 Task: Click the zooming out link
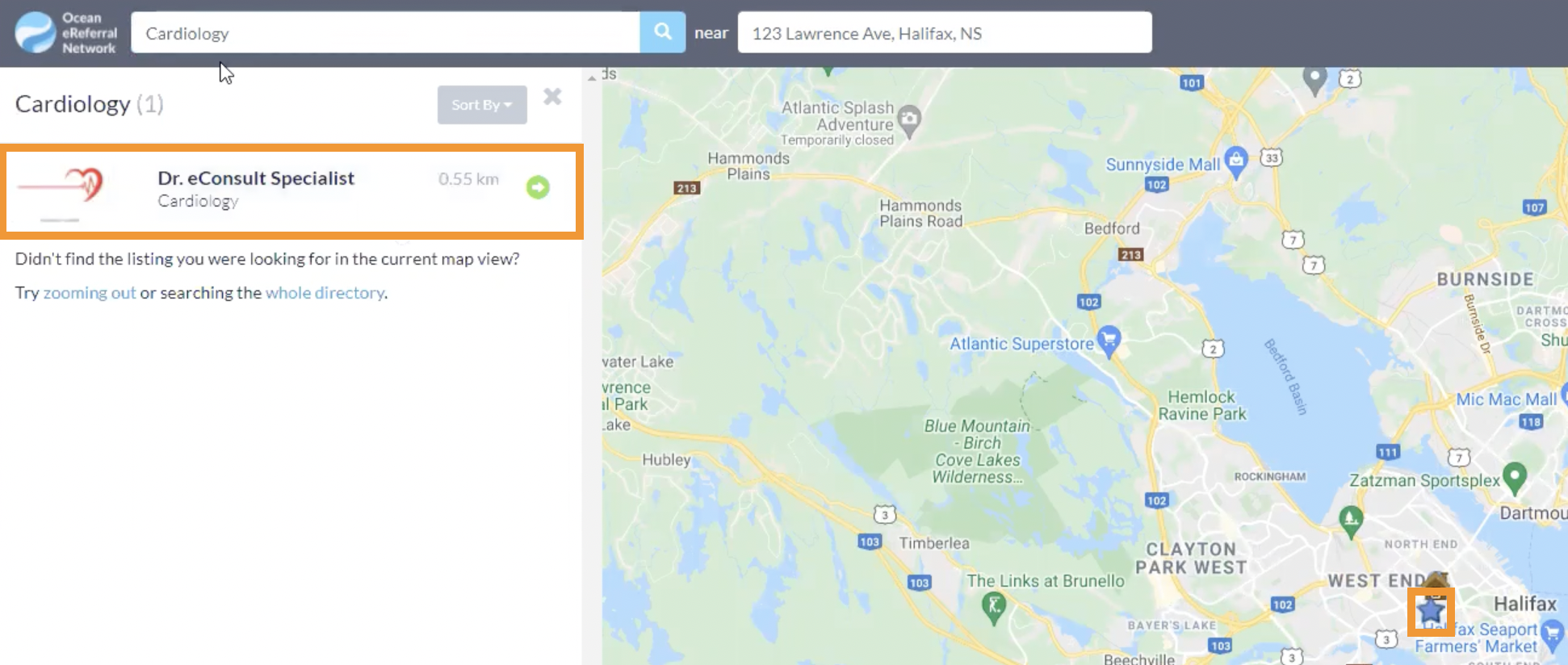[90, 293]
